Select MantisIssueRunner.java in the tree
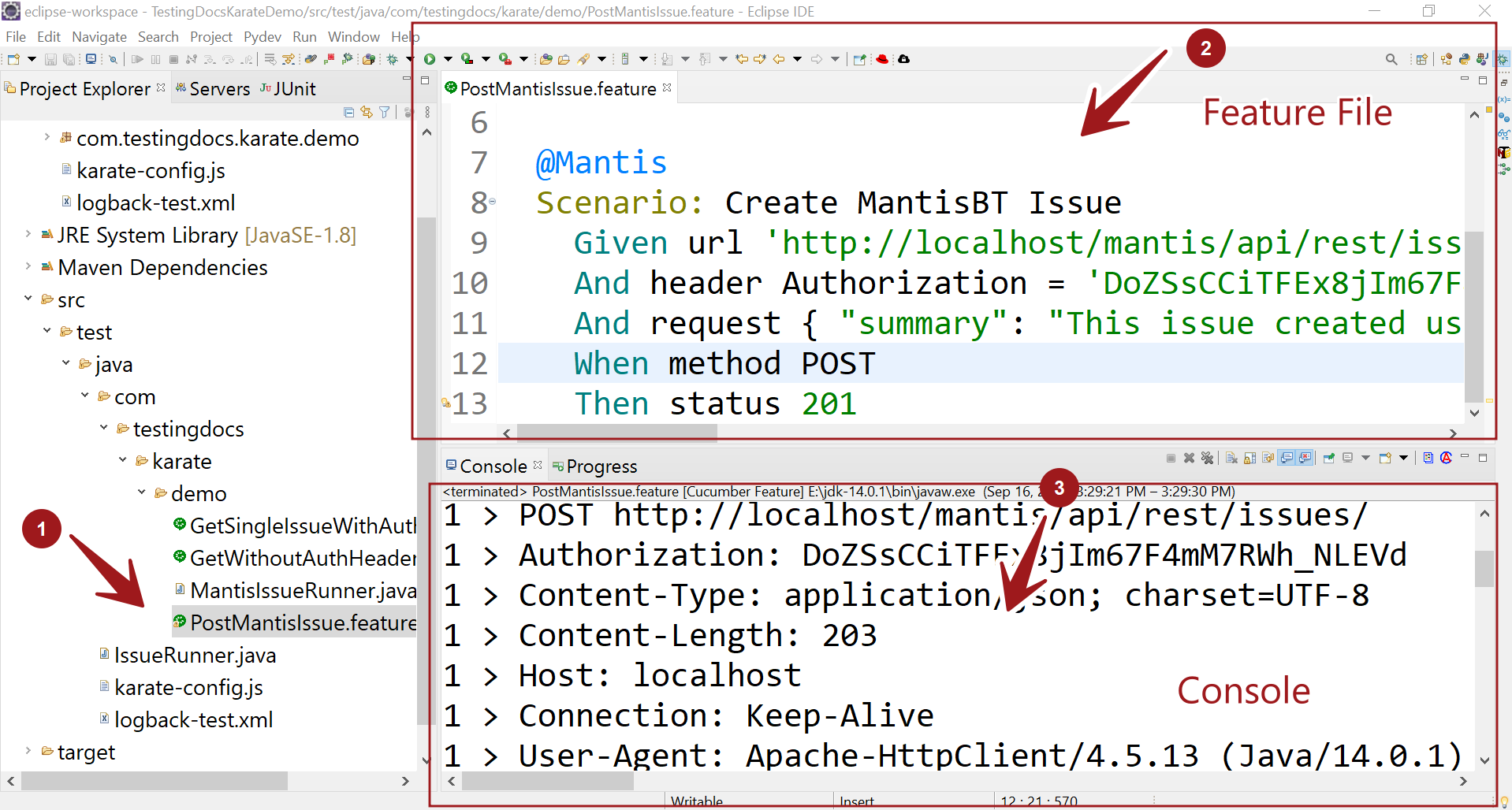The width and height of the screenshot is (1512, 810). tap(295, 590)
